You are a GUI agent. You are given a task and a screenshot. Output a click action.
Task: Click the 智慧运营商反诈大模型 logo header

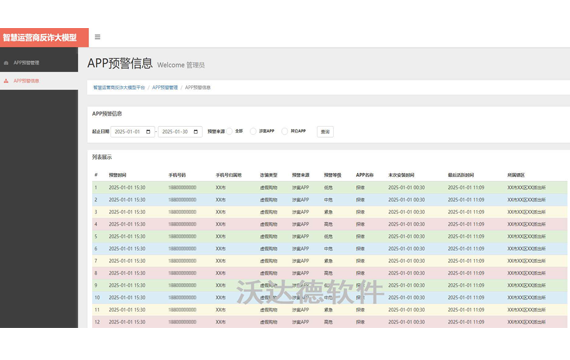44,37
